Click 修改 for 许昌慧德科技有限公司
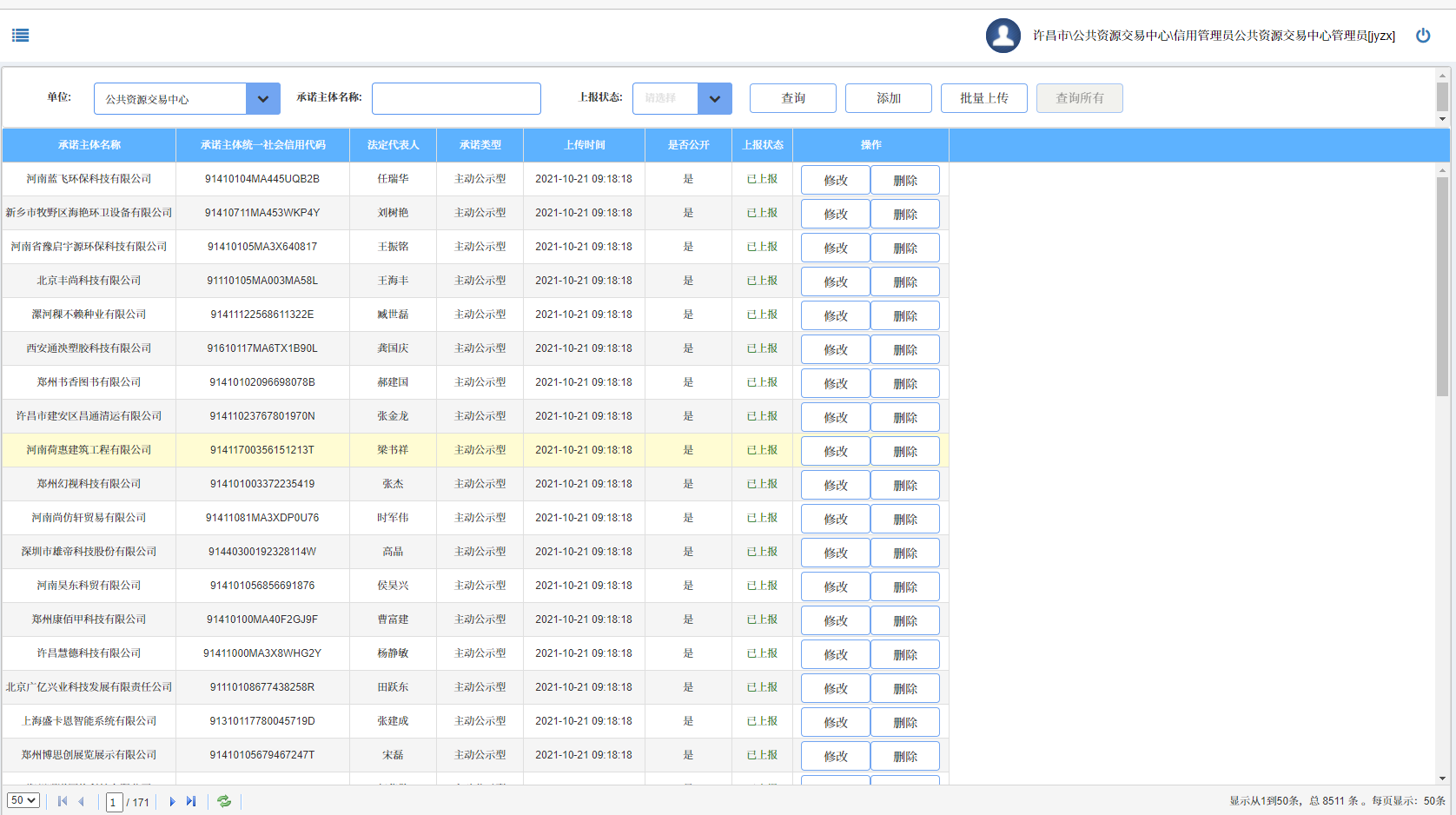Viewport: 1456px width, 815px height. click(836, 654)
